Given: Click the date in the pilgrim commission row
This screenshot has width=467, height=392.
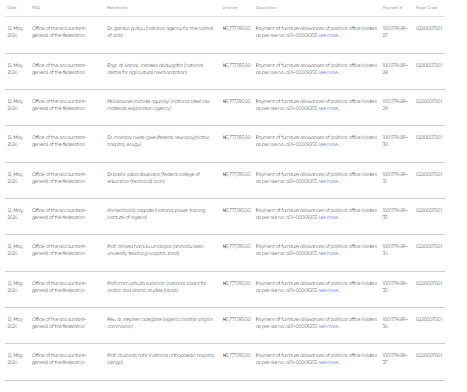Looking at the screenshot, I should pyautogui.click(x=15, y=323).
